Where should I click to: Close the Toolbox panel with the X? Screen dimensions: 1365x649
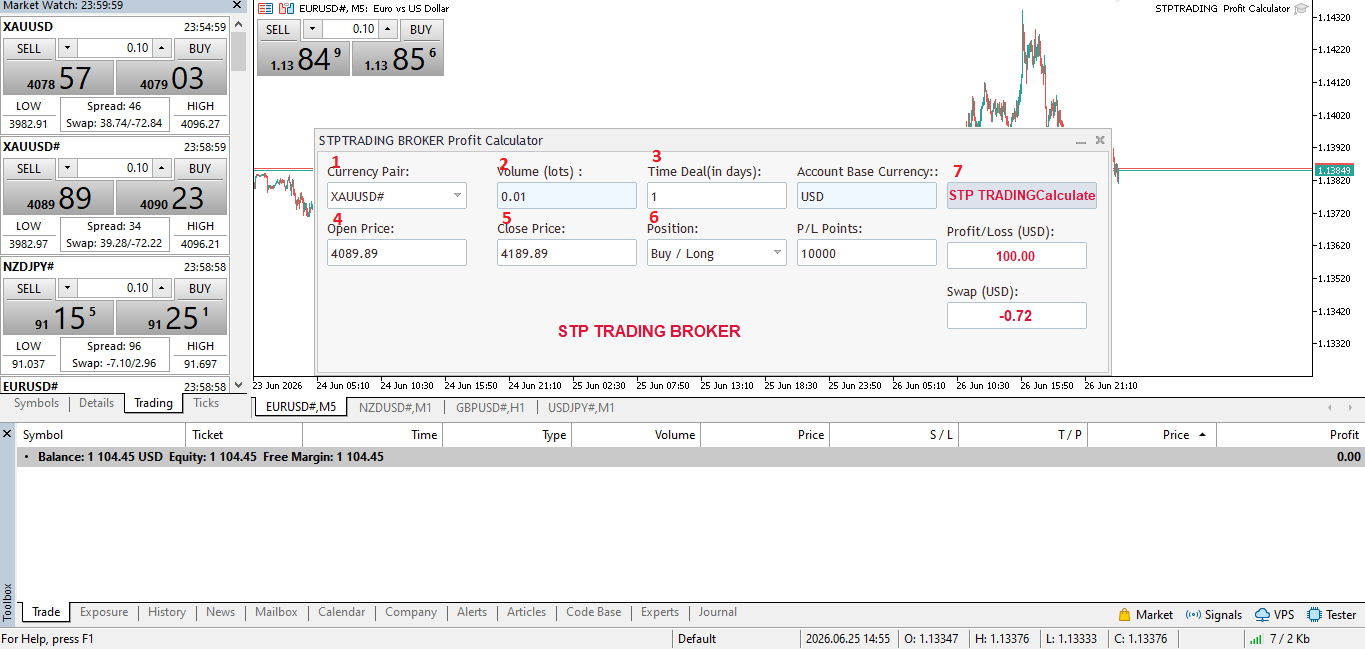(7, 434)
